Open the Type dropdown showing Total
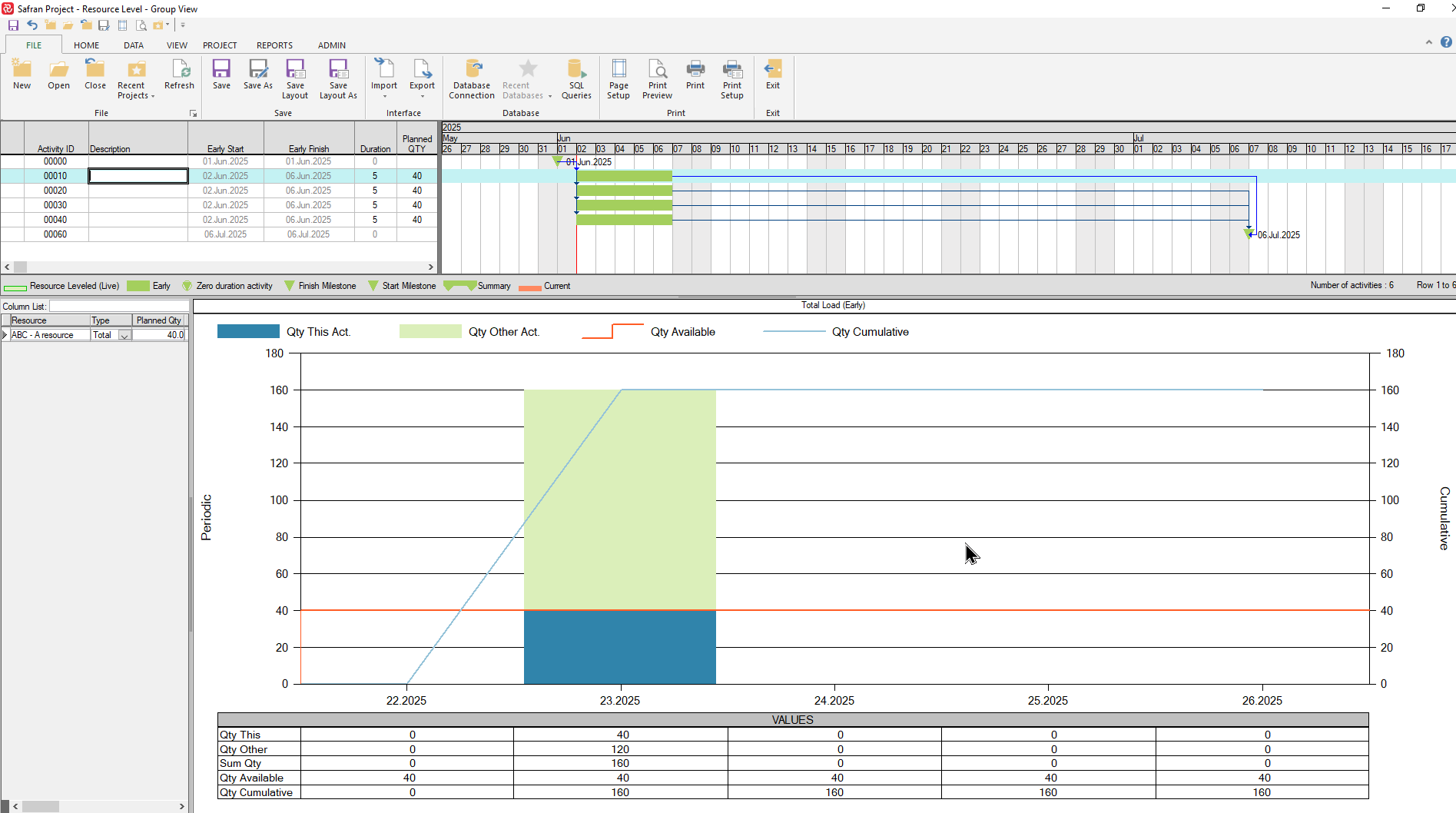Image resolution: width=1456 pixels, height=813 pixels. (124, 335)
